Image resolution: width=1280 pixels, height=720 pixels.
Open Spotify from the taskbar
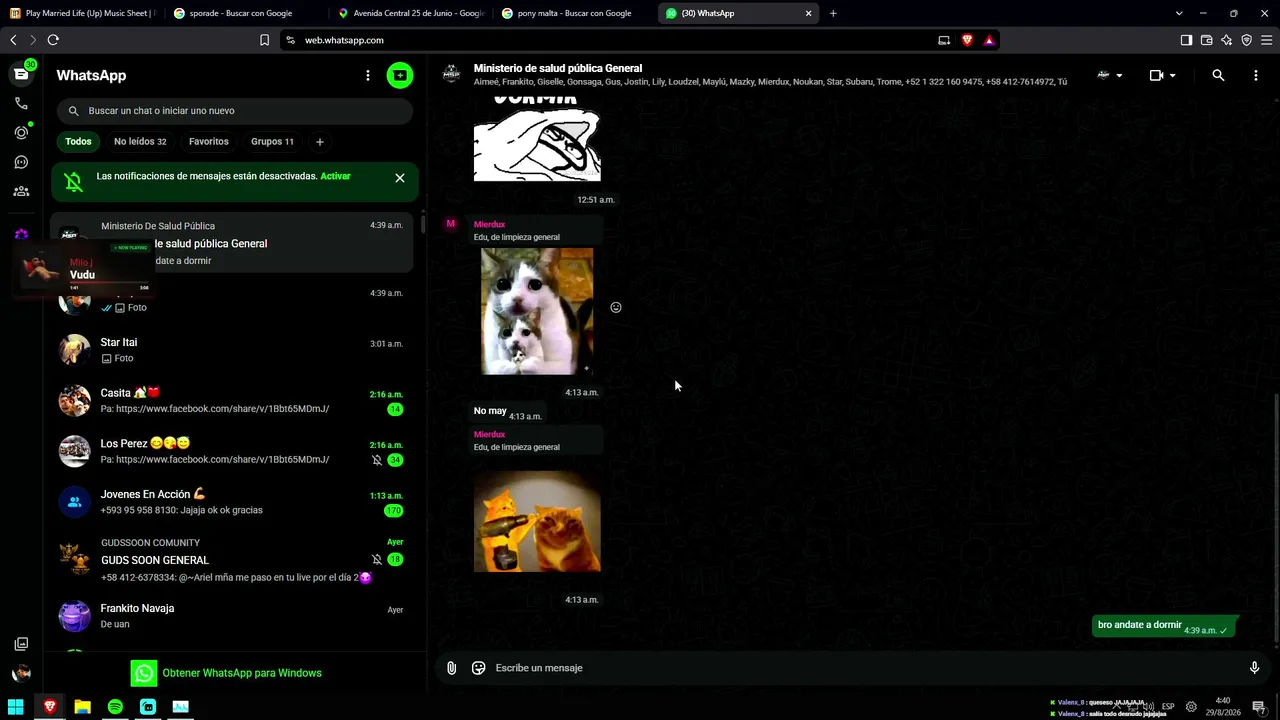pos(115,707)
